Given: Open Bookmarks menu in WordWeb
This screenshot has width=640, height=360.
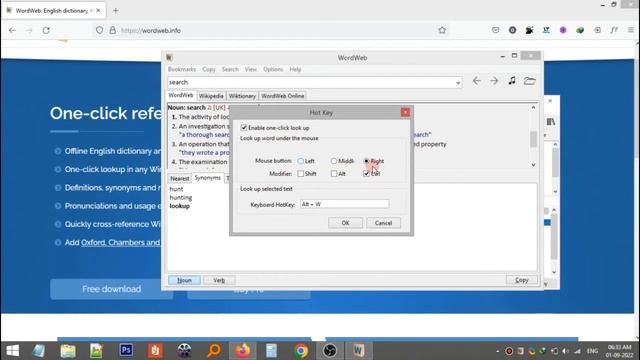Looking at the screenshot, I should [x=182, y=69].
